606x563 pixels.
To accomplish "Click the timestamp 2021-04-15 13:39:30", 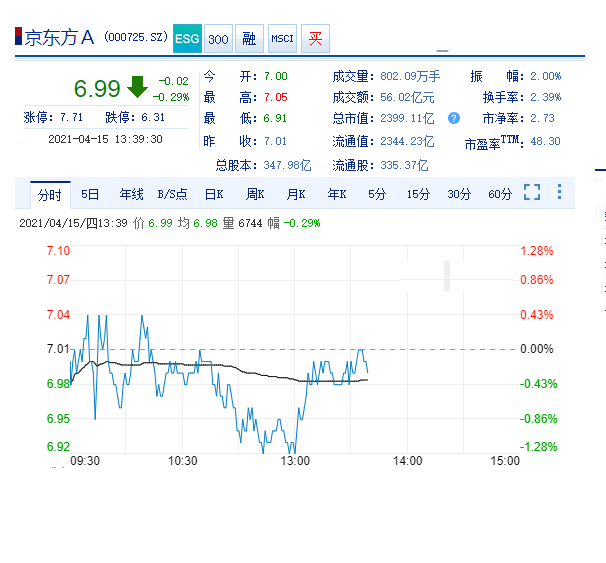I will coord(105,139).
